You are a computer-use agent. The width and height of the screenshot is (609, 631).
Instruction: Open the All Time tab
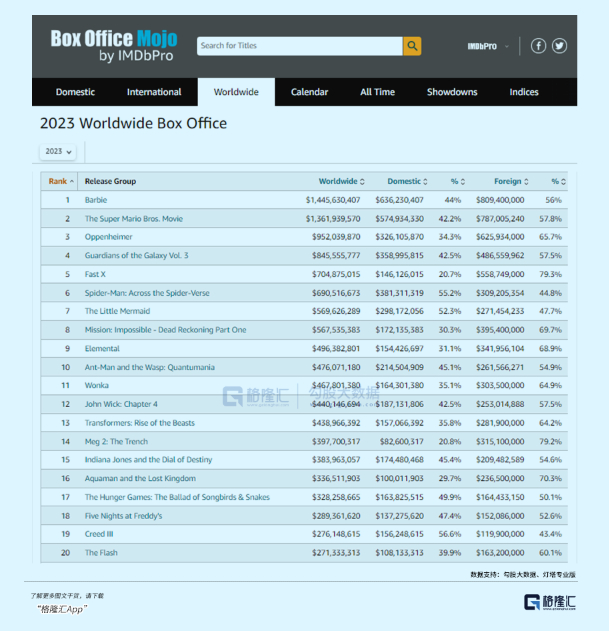378,92
